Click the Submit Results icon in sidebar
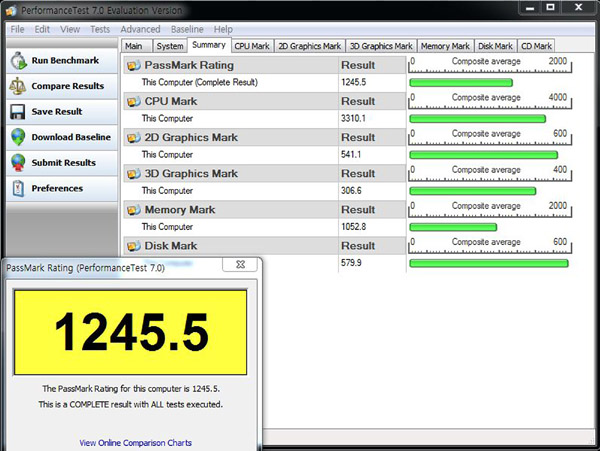 17,162
